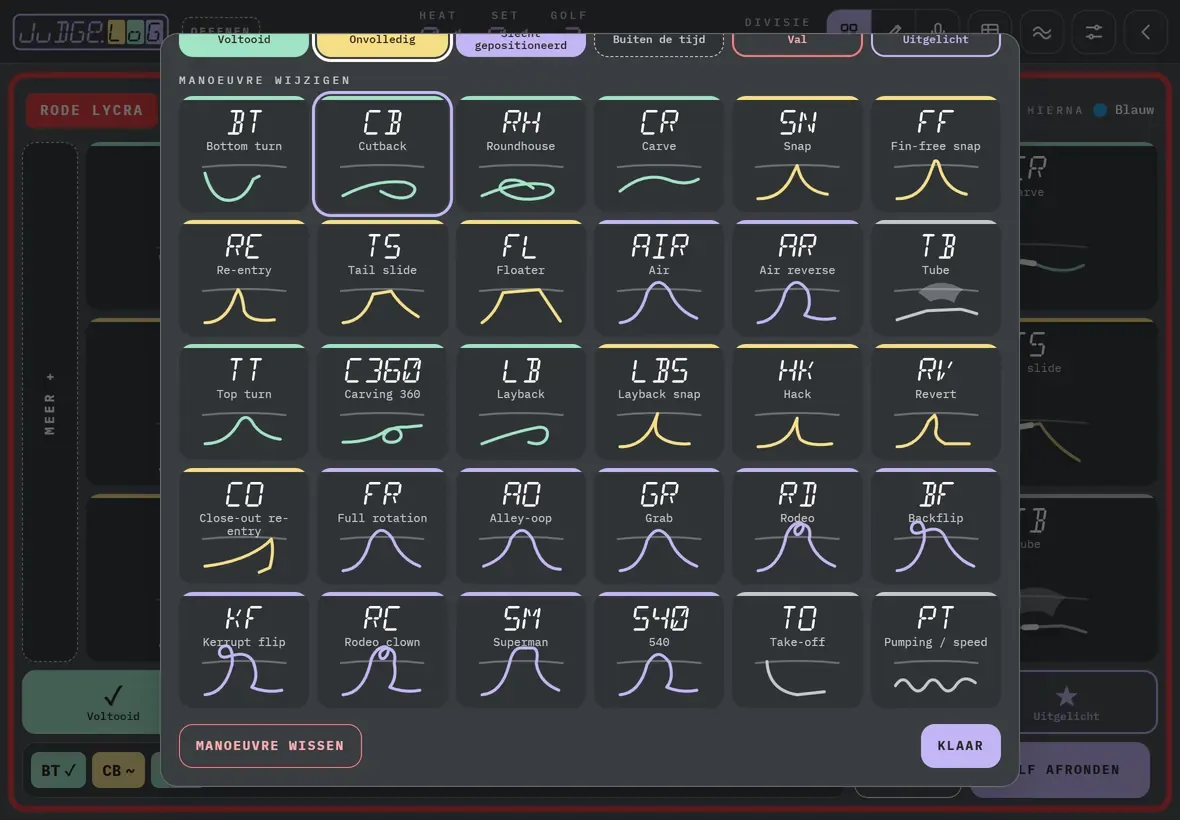Toggle the Onvolledig status chip

[x=382, y=44]
